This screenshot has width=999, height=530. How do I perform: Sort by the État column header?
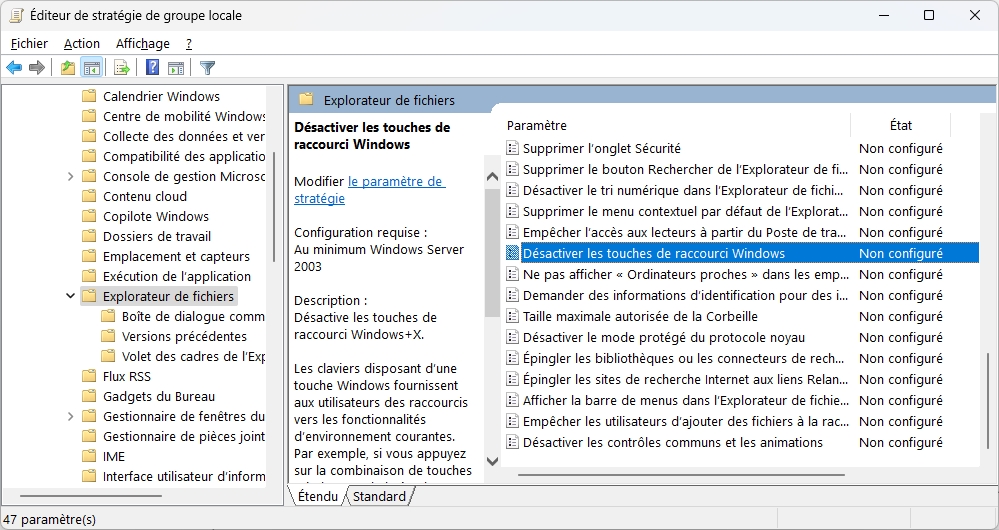coord(900,125)
